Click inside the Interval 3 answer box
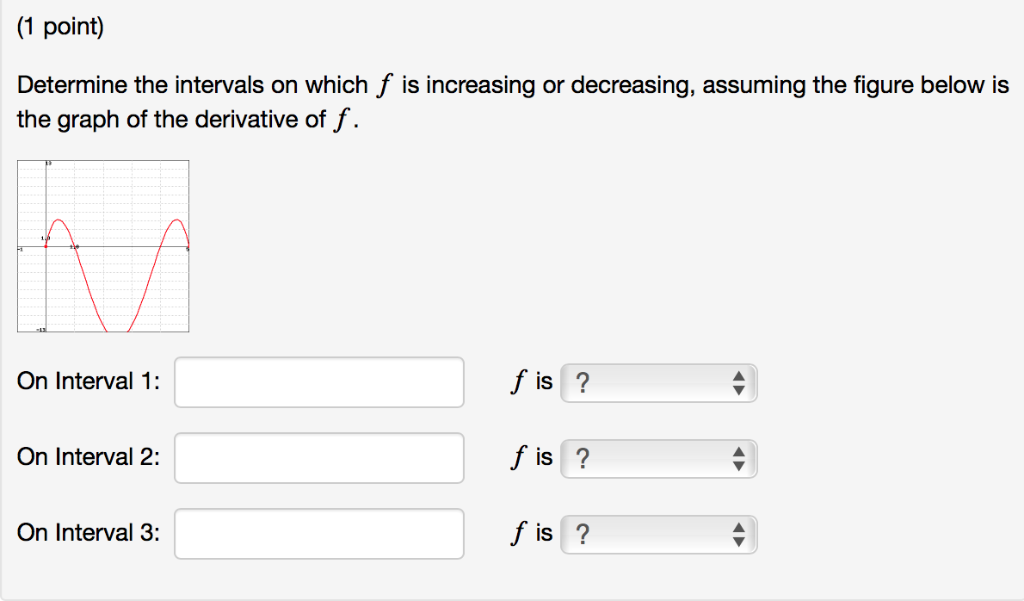This screenshot has width=1024, height=601. [320, 534]
